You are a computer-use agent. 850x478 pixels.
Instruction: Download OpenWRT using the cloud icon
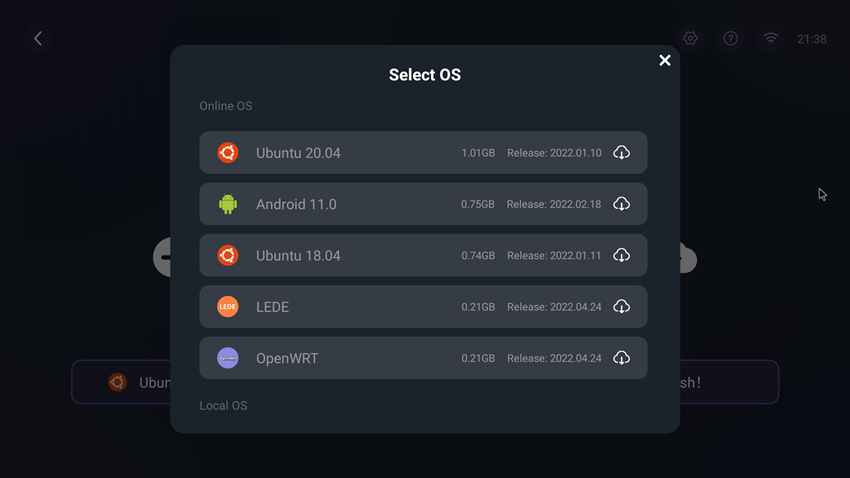(621, 358)
